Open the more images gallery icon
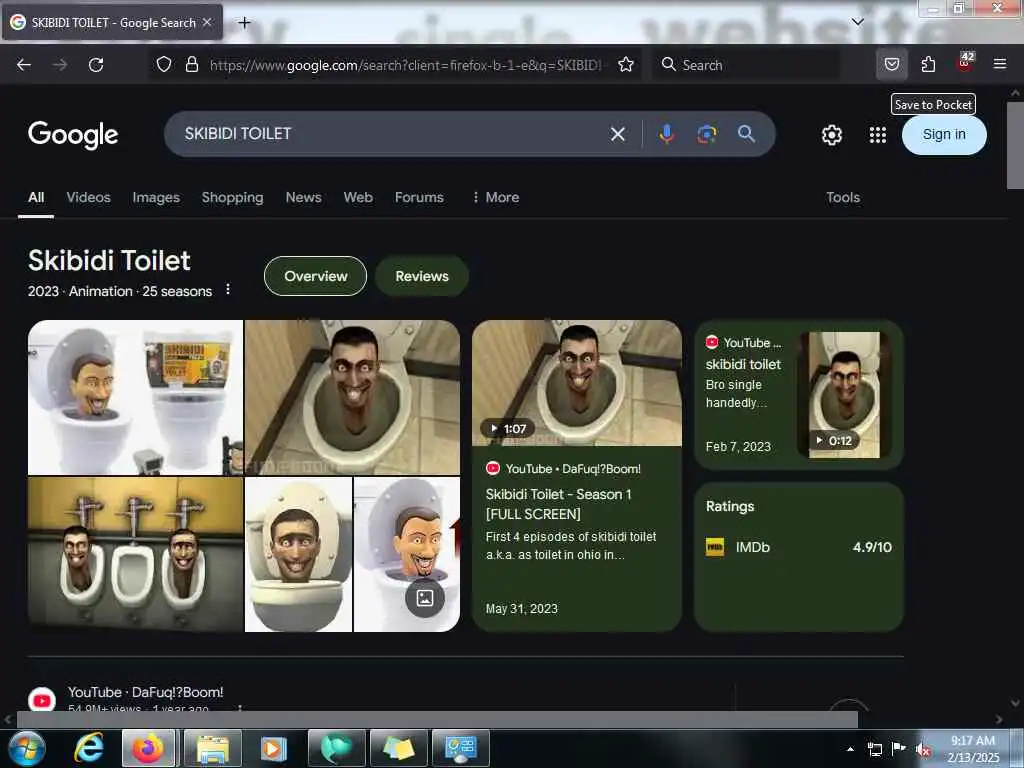This screenshot has height=768, width=1024. pos(424,598)
